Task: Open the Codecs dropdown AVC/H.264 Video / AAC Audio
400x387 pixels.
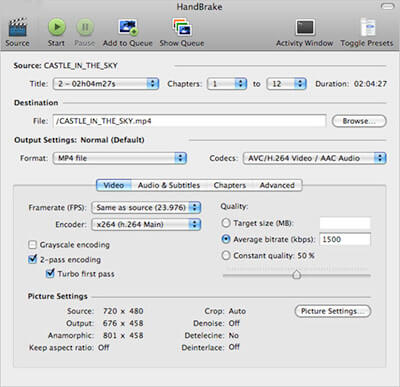Action: pos(314,158)
